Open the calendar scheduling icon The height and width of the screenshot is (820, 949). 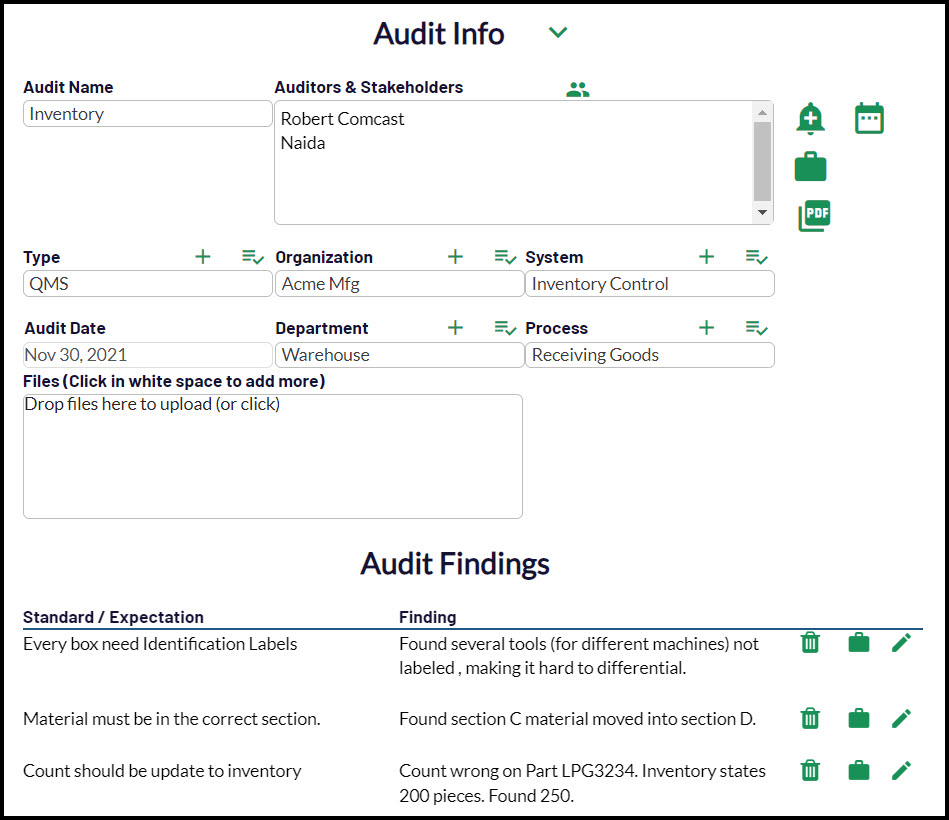(869, 118)
